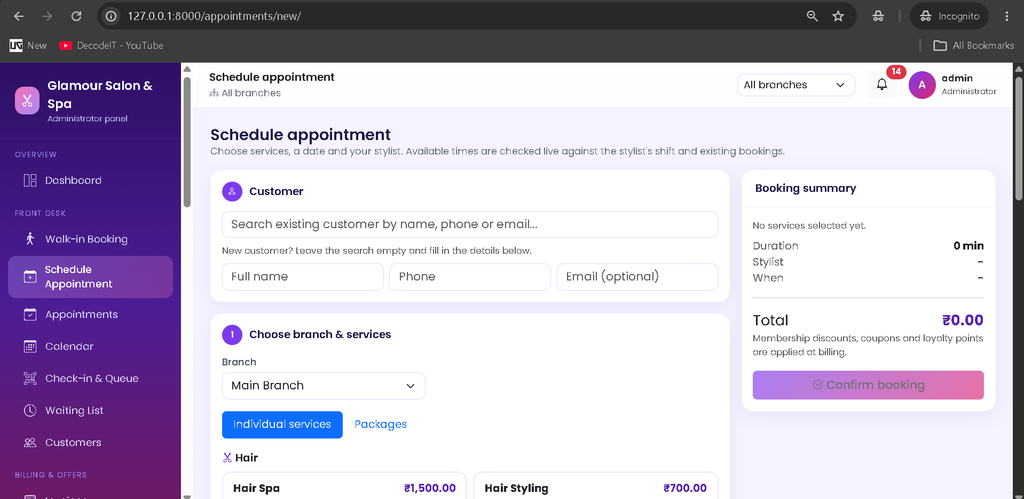Select the Hair Spa service card
This screenshot has width=1024, height=499.
tap(344, 485)
